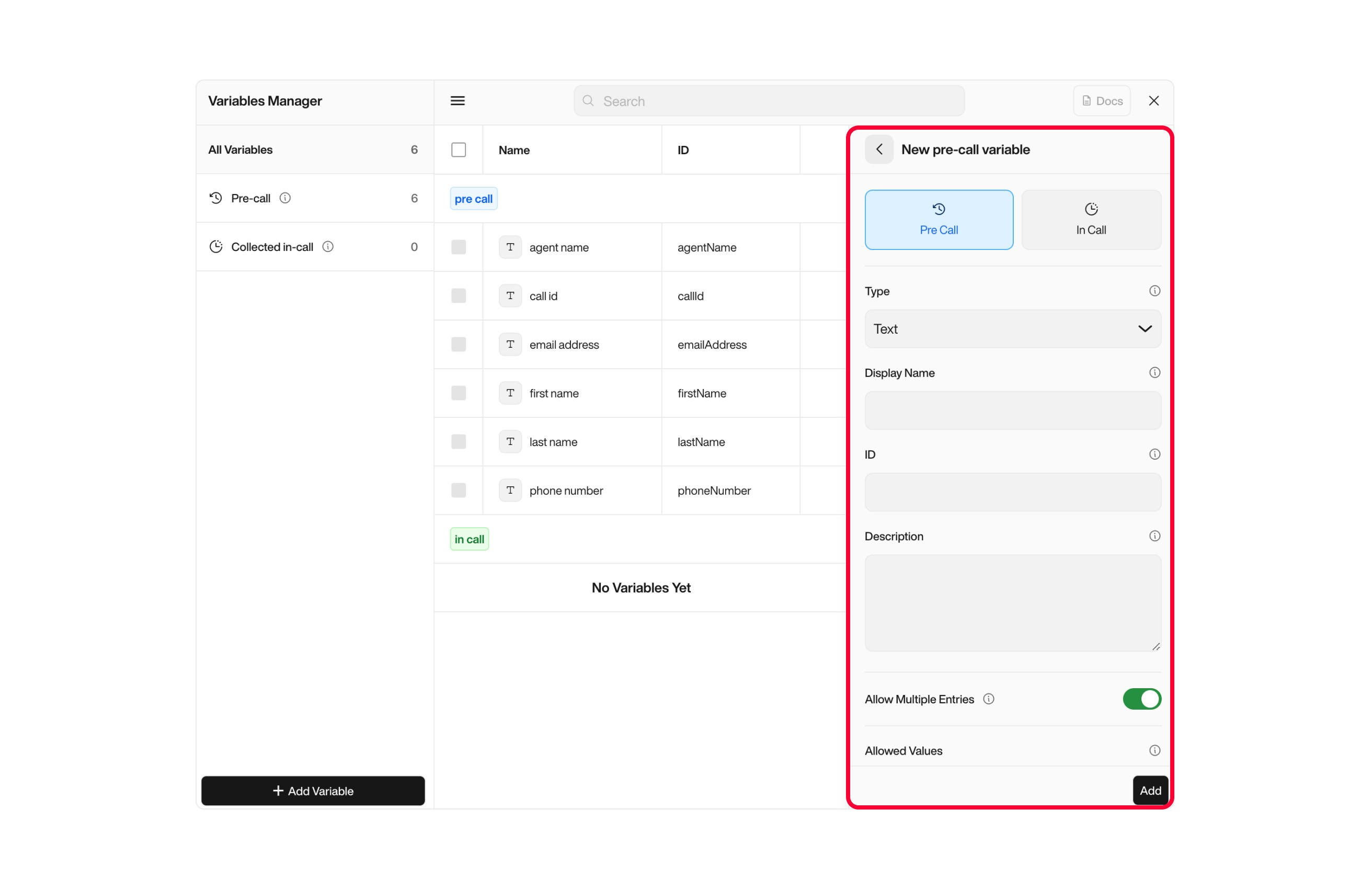Switch to the In Call tab

[1090, 220]
